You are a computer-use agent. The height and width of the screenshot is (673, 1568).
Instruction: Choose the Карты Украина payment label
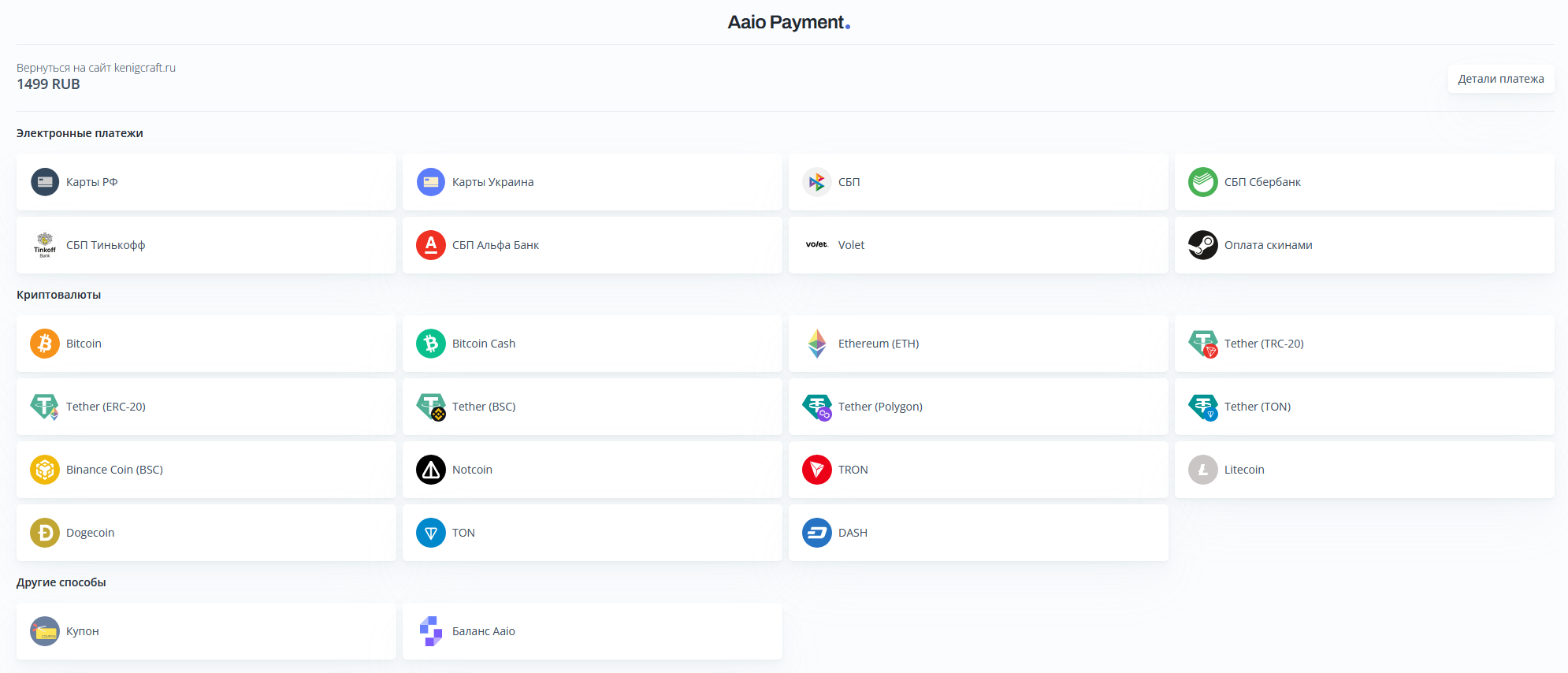(x=493, y=182)
